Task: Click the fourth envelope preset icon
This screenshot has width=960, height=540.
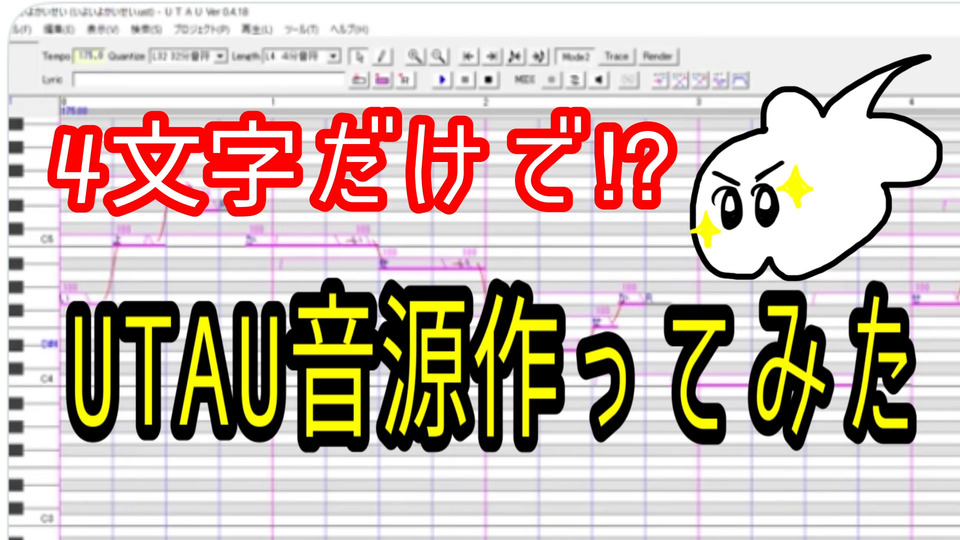Action: pyautogui.click(x=721, y=80)
